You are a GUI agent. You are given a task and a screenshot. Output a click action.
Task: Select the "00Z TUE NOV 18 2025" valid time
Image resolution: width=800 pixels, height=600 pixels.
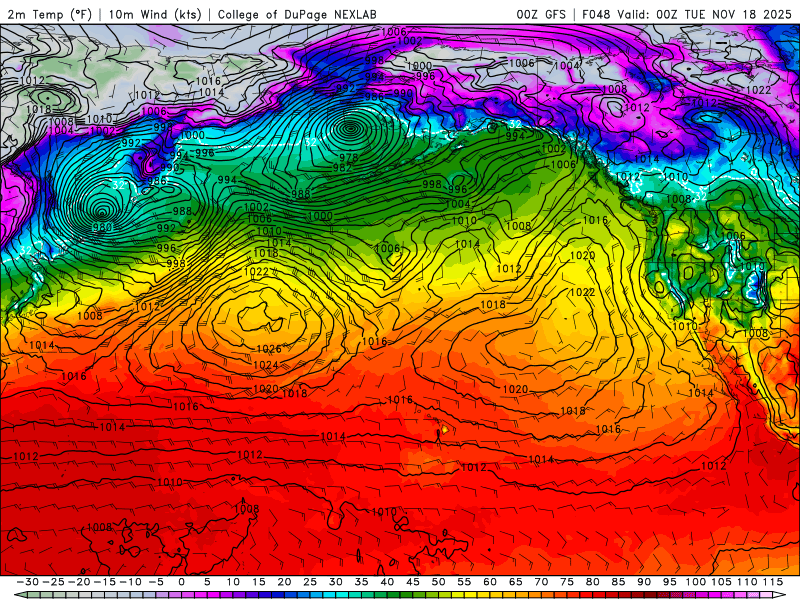click(723, 14)
